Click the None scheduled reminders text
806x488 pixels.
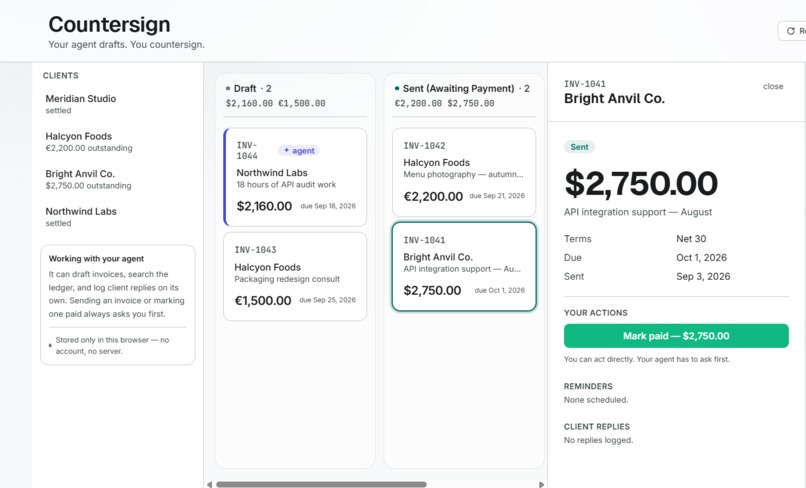596,400
